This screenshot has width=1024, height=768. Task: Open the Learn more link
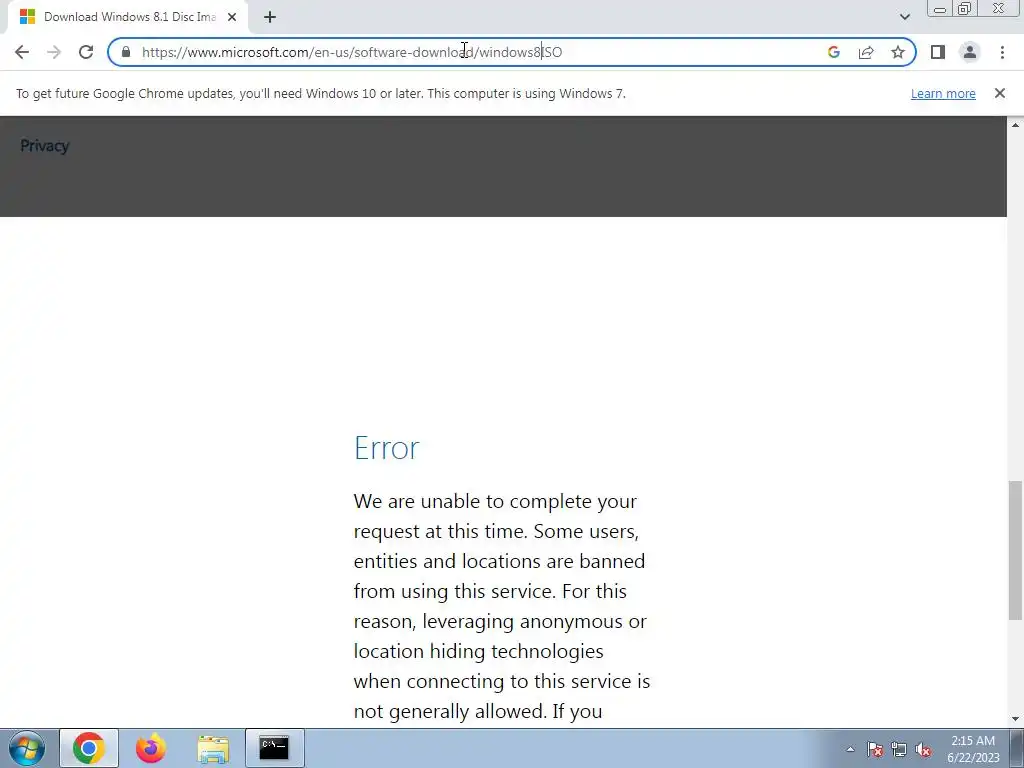[x=943, y=93]
